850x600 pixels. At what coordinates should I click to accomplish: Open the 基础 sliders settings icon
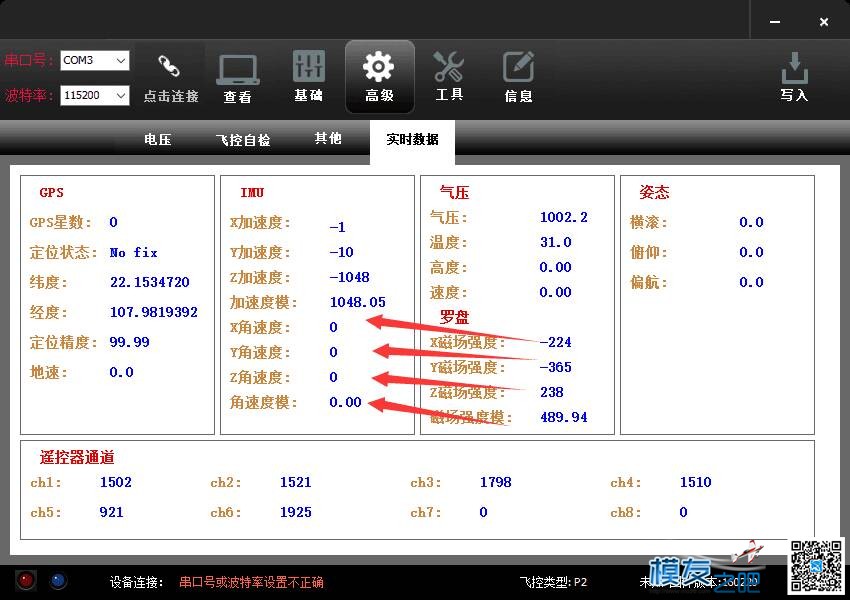[308, 66]
